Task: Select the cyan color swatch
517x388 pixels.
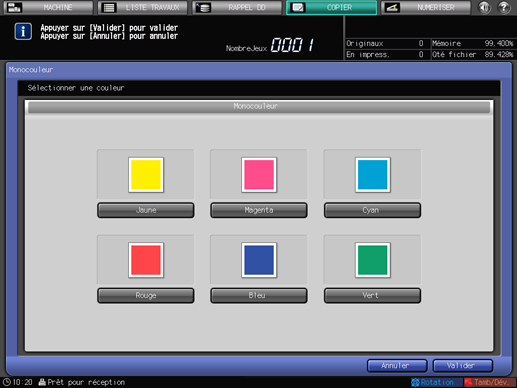Action: (x=372, y=175)
